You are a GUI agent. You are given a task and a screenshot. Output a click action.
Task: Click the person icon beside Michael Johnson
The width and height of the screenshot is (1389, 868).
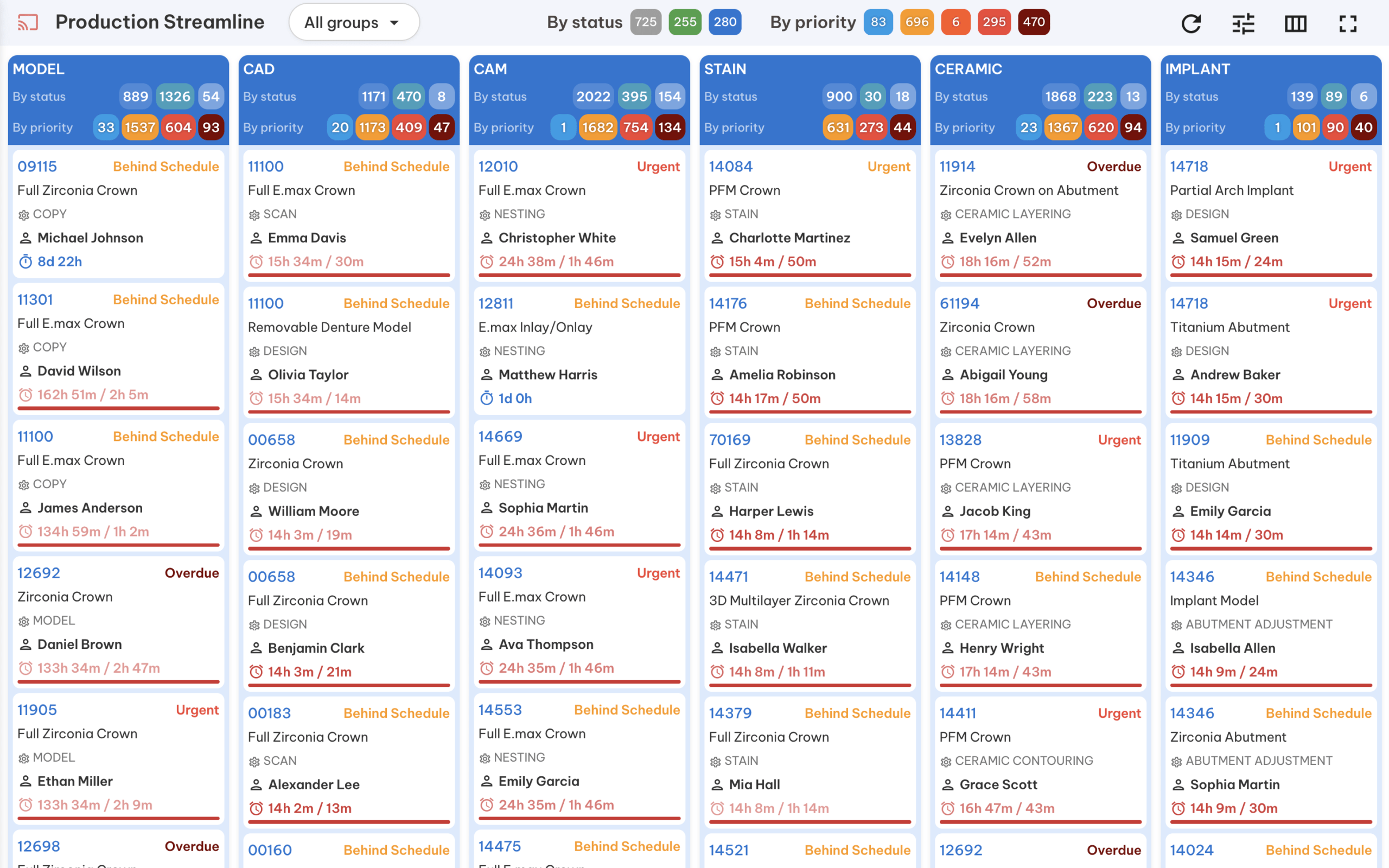[x=26, y=238]
